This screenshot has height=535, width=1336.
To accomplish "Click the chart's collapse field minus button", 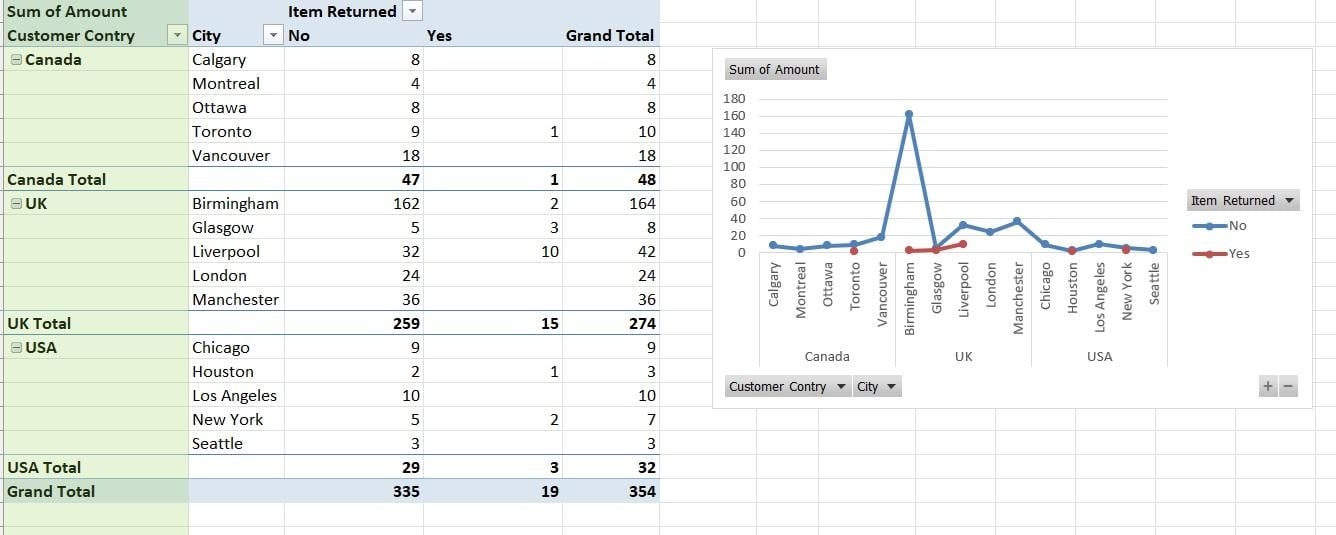I will 1288,386.
